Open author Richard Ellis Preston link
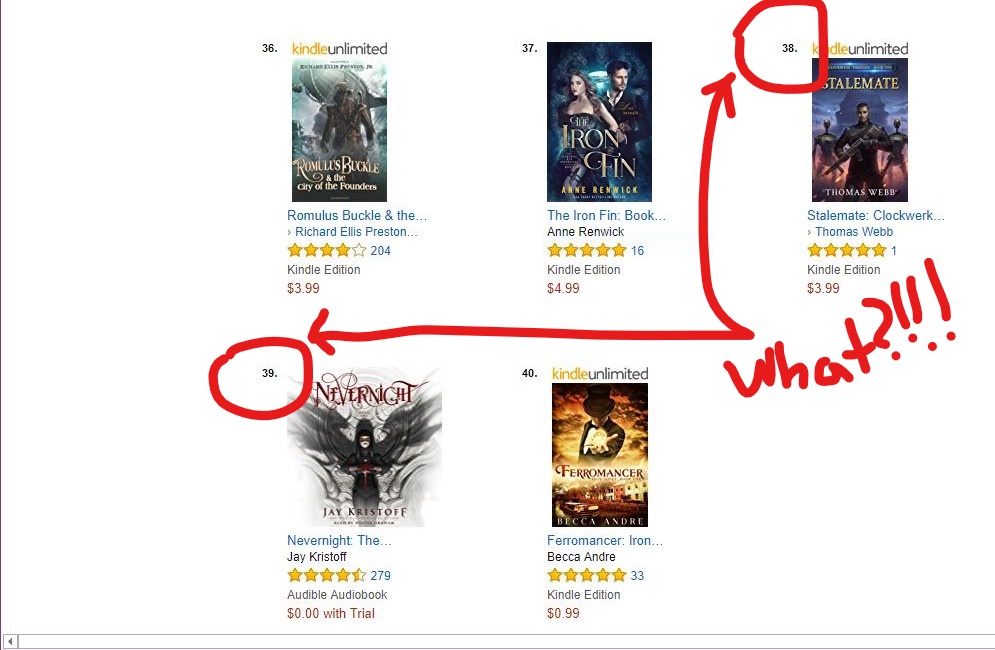The width and height of the screenshot is (995, 650). (356, 232)
